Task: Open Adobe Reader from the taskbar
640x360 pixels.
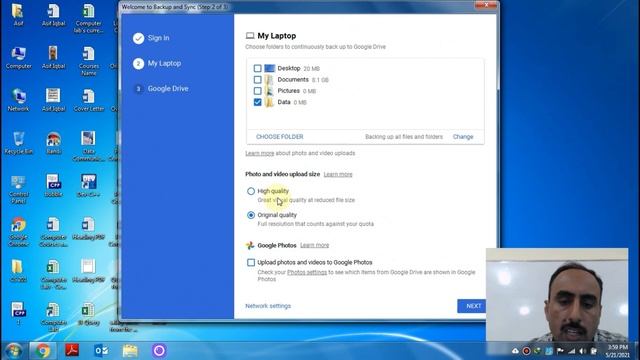Action: 72,351
